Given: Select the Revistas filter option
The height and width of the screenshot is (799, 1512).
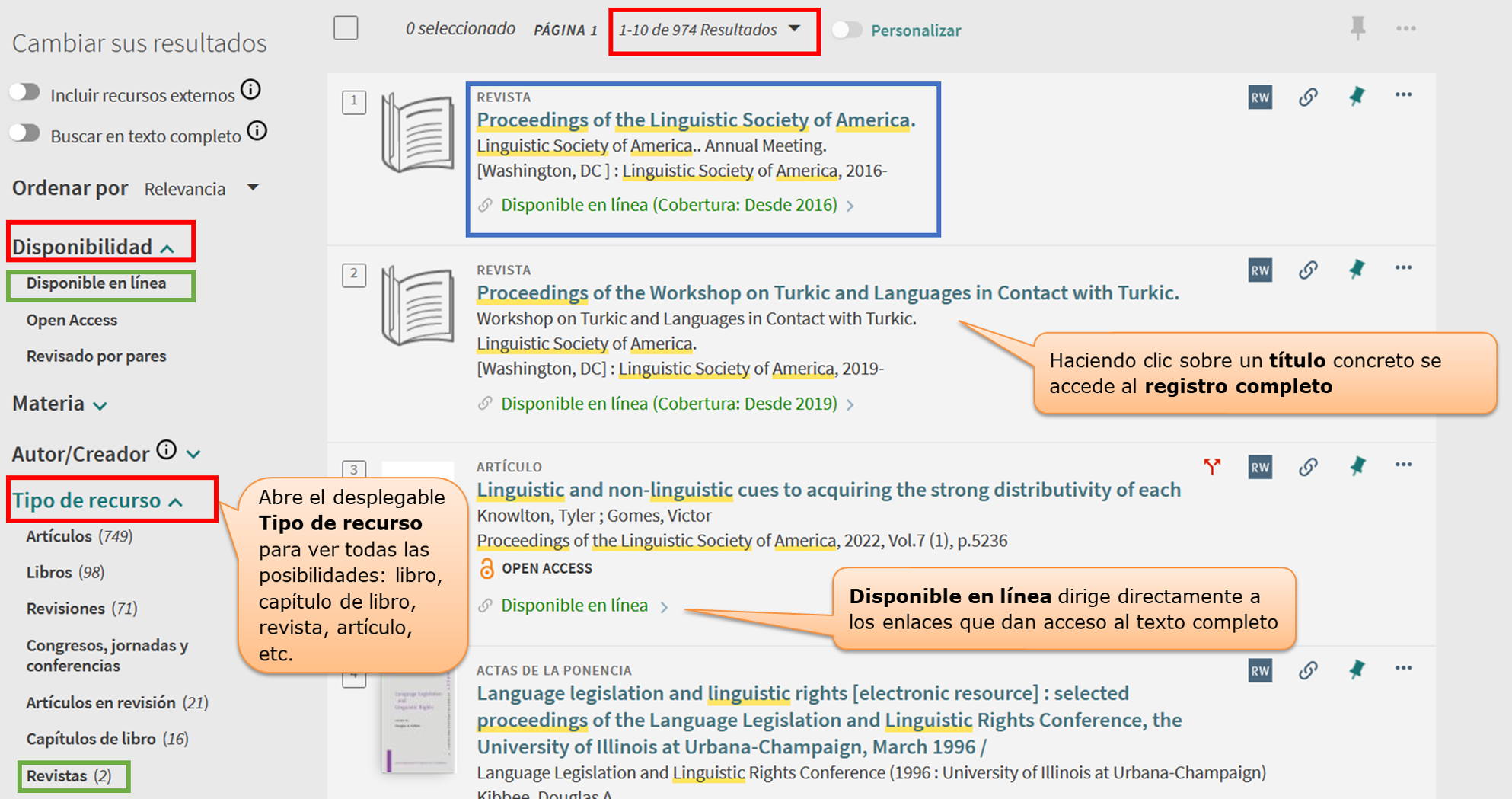Looking at the screenshot, I should pyautogui.click(x=57, y=776).
